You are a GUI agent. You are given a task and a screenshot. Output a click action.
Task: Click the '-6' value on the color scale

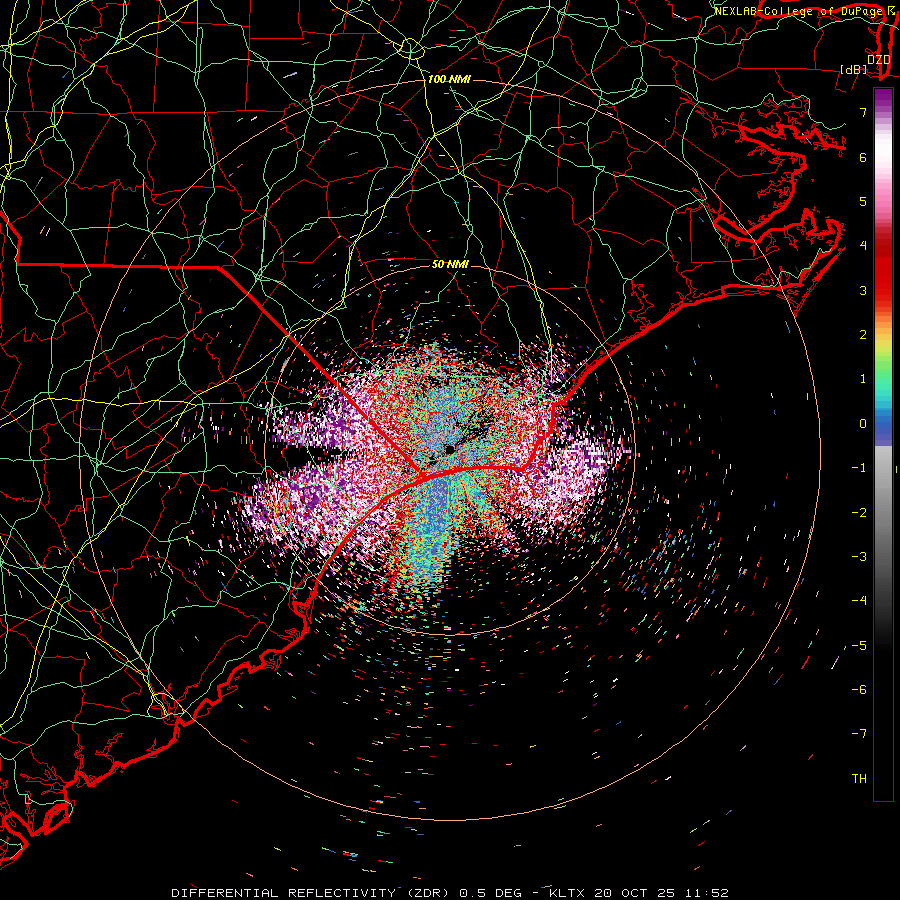pos(859,690)
